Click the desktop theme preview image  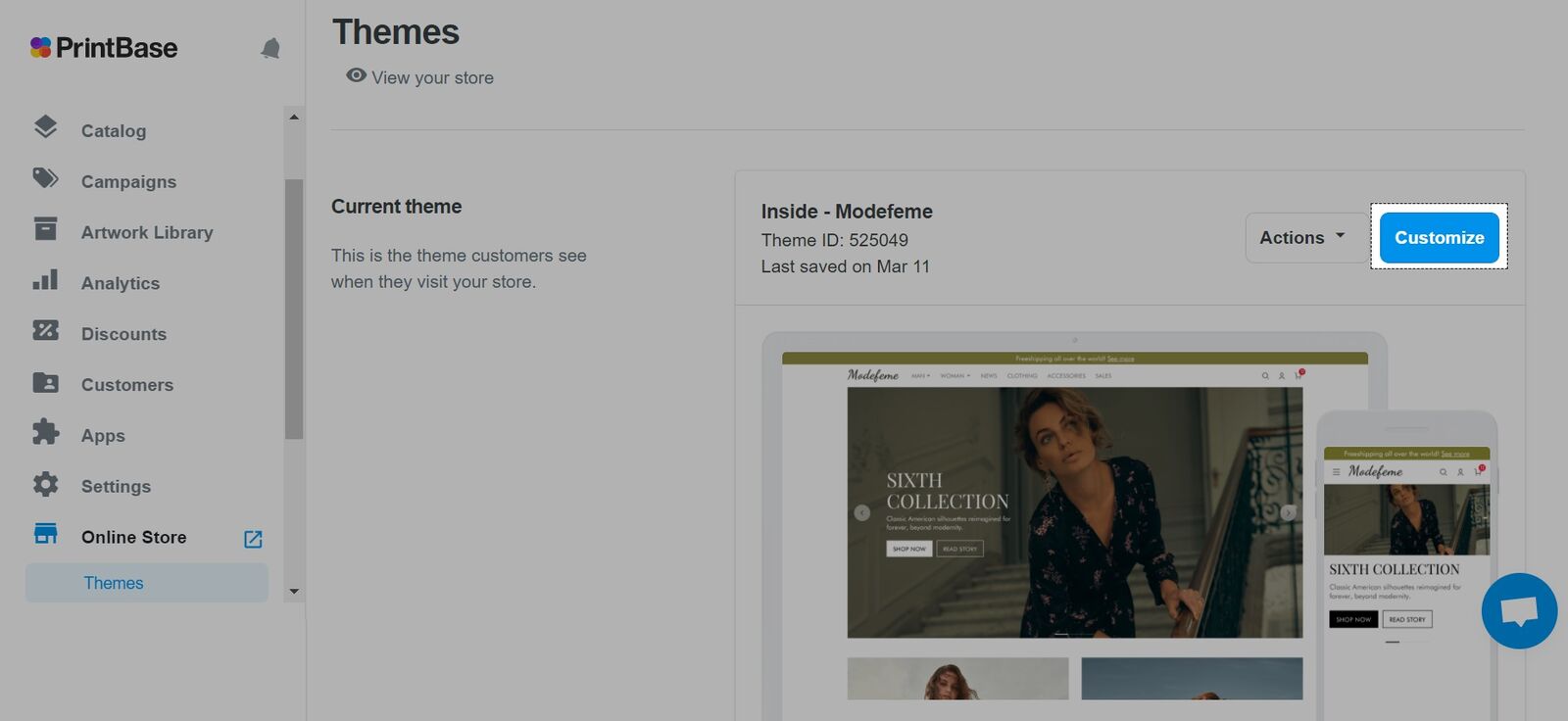[x=1075, y=524]
